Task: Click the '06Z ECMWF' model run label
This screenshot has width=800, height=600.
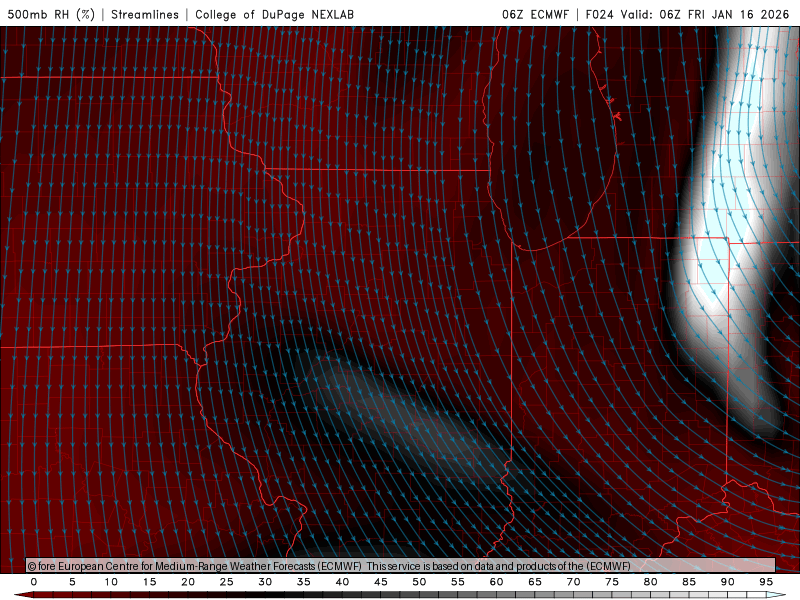Action: 535,14
